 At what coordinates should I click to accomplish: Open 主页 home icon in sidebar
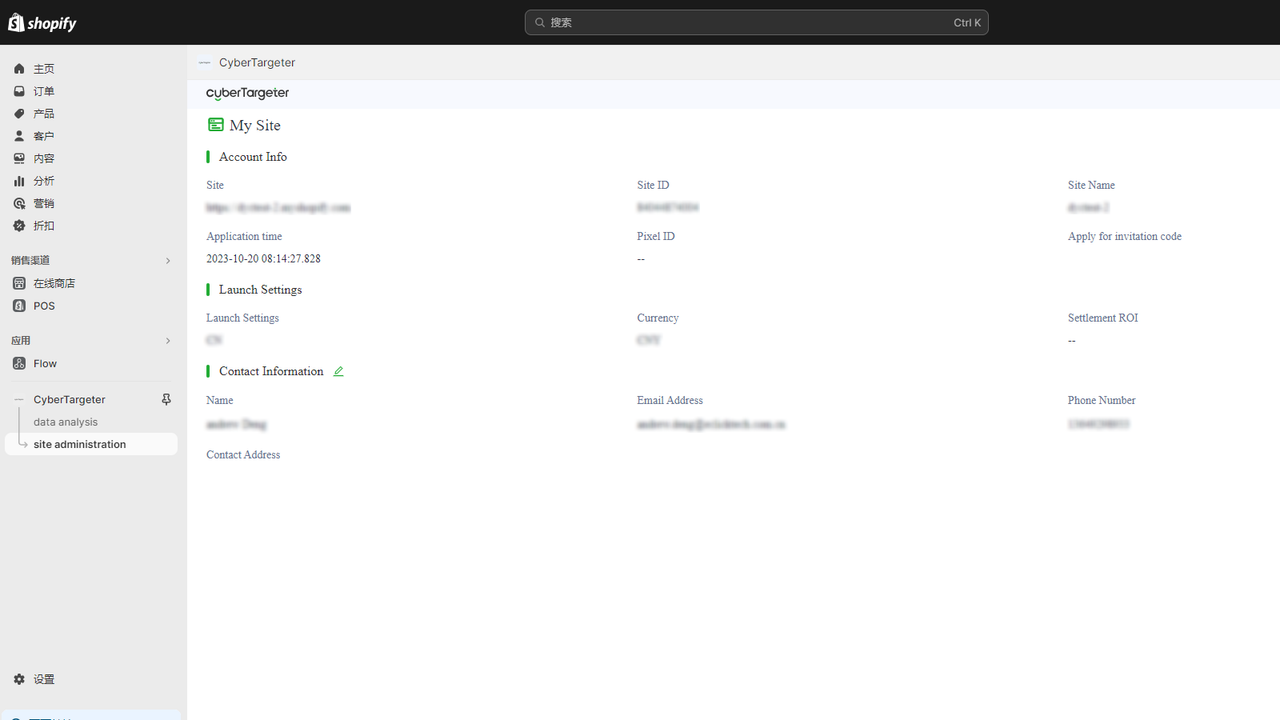click(19, 69)
